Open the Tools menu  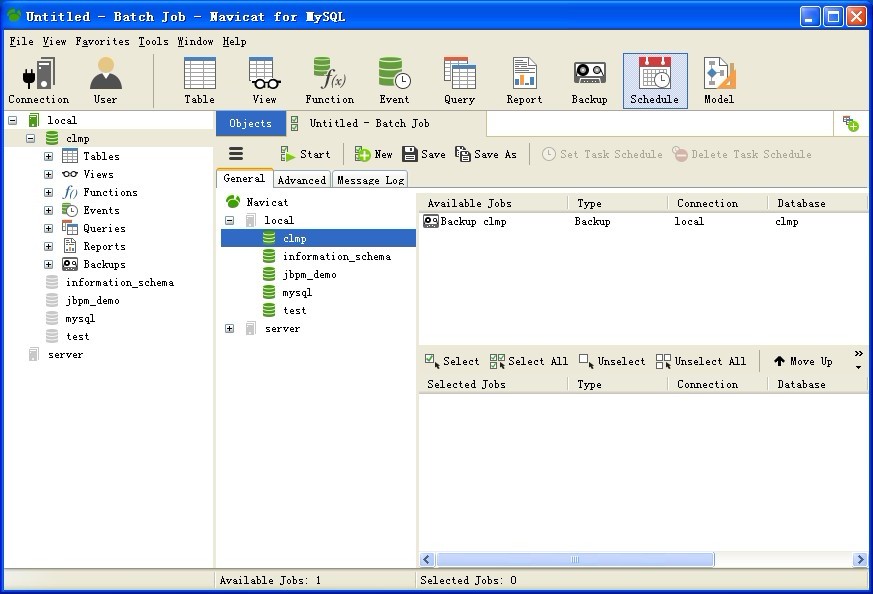[154, 41]
